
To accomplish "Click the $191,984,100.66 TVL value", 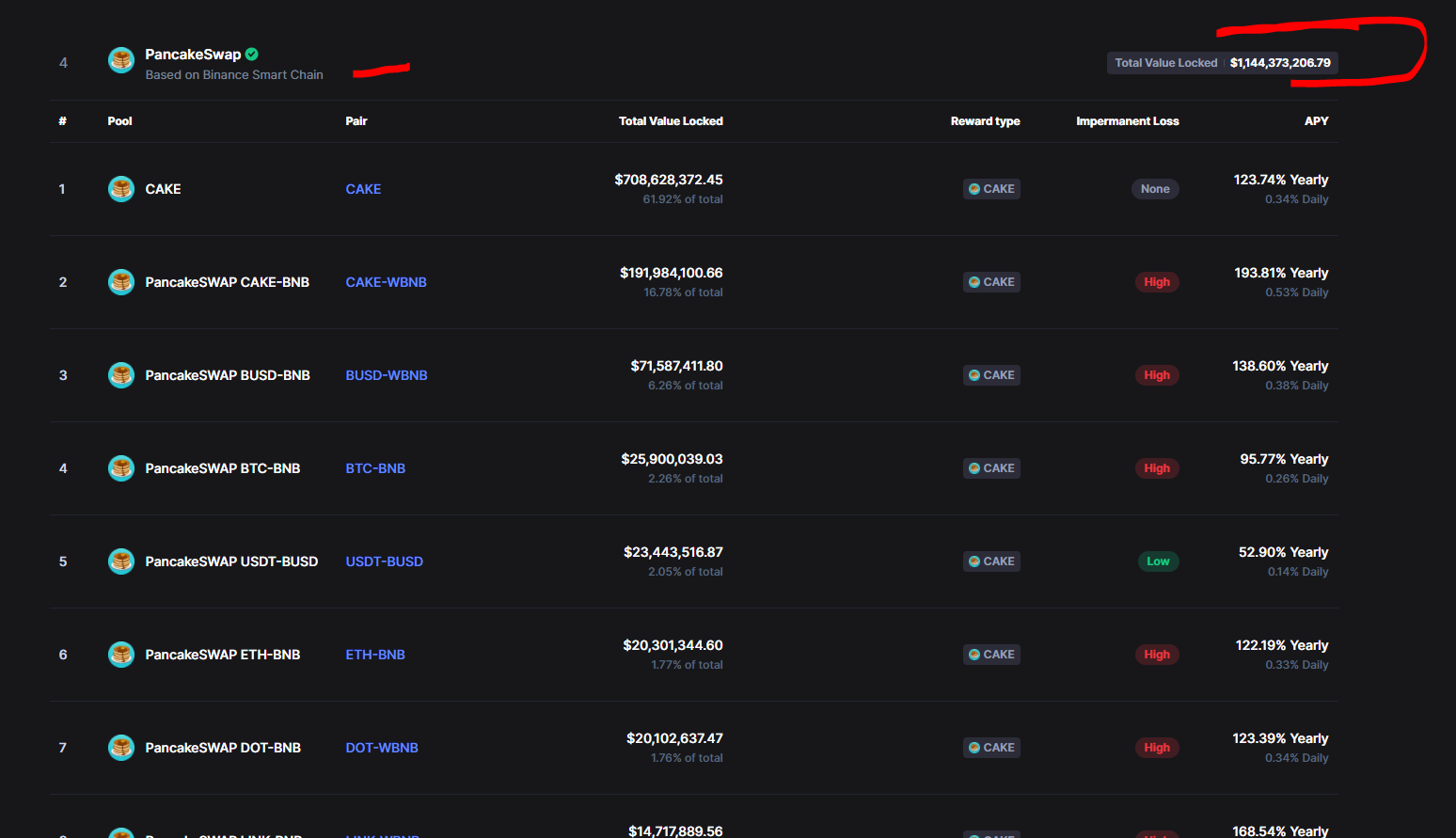I will click(x=672, y=273).
